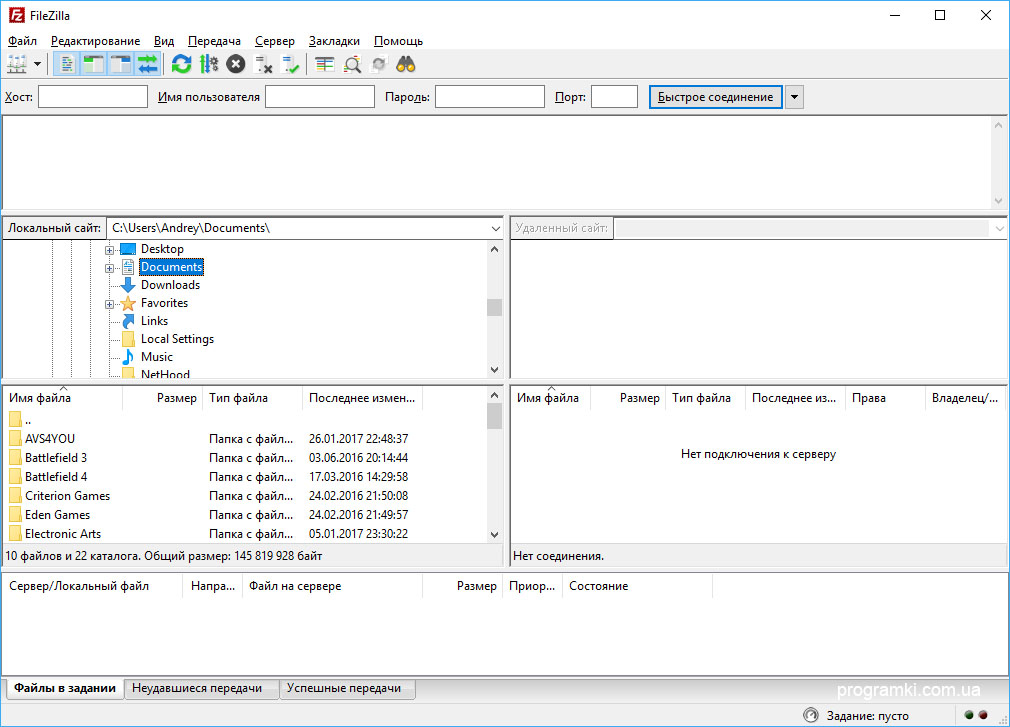Click the Быстрое соединение button
The width and height of the screenshot is (1010, 727).
(715, 97)
